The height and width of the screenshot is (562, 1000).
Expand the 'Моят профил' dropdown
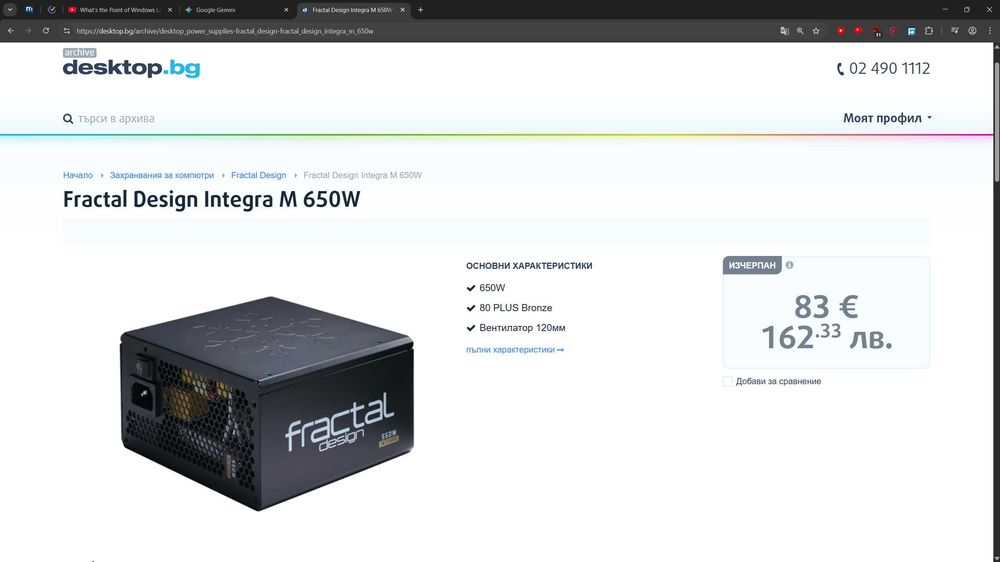(x=887, y=118)
